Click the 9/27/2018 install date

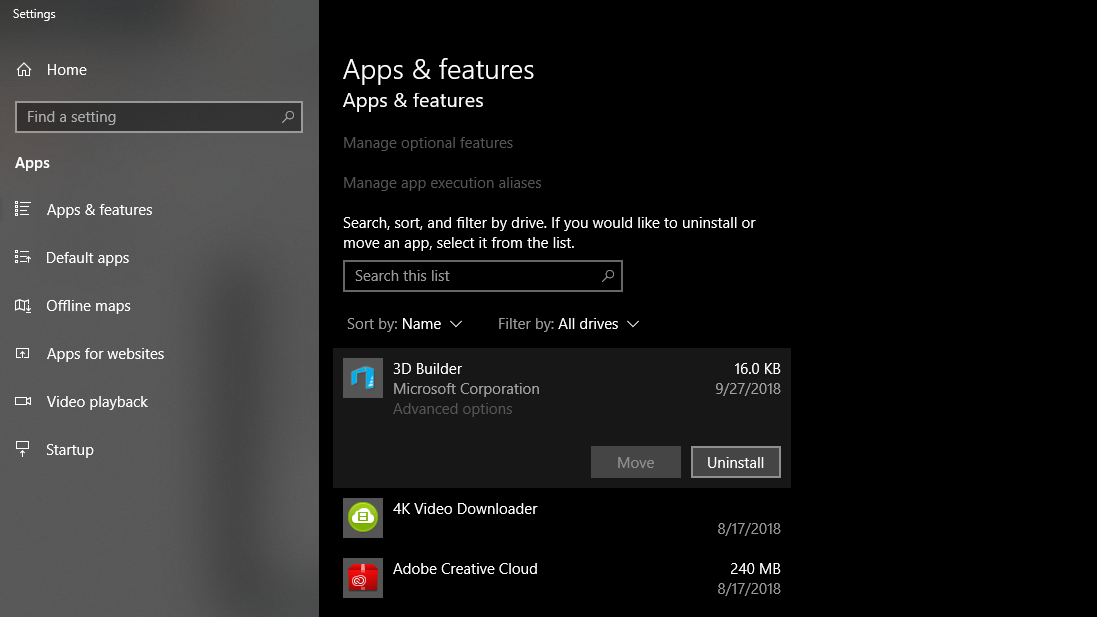coord(748,389)
